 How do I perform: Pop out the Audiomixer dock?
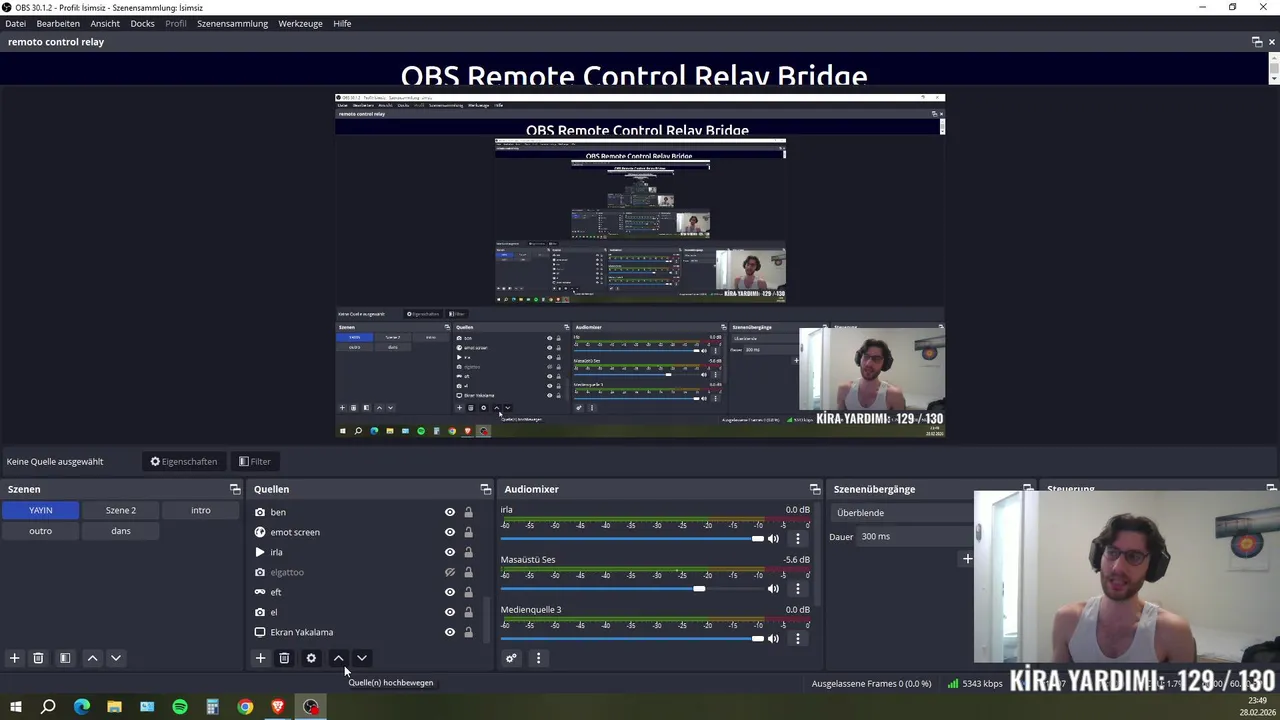[814, 489]
